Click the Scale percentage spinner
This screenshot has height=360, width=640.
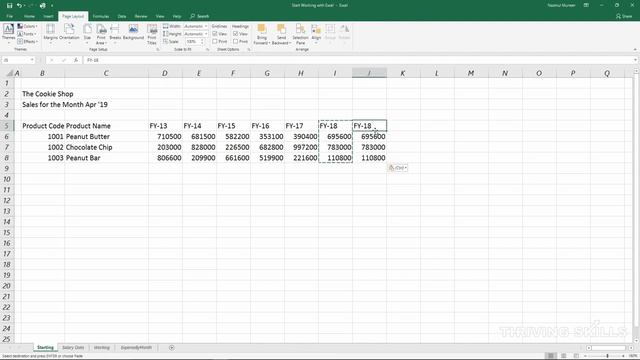pyautogui.click(x=202, y=42)
